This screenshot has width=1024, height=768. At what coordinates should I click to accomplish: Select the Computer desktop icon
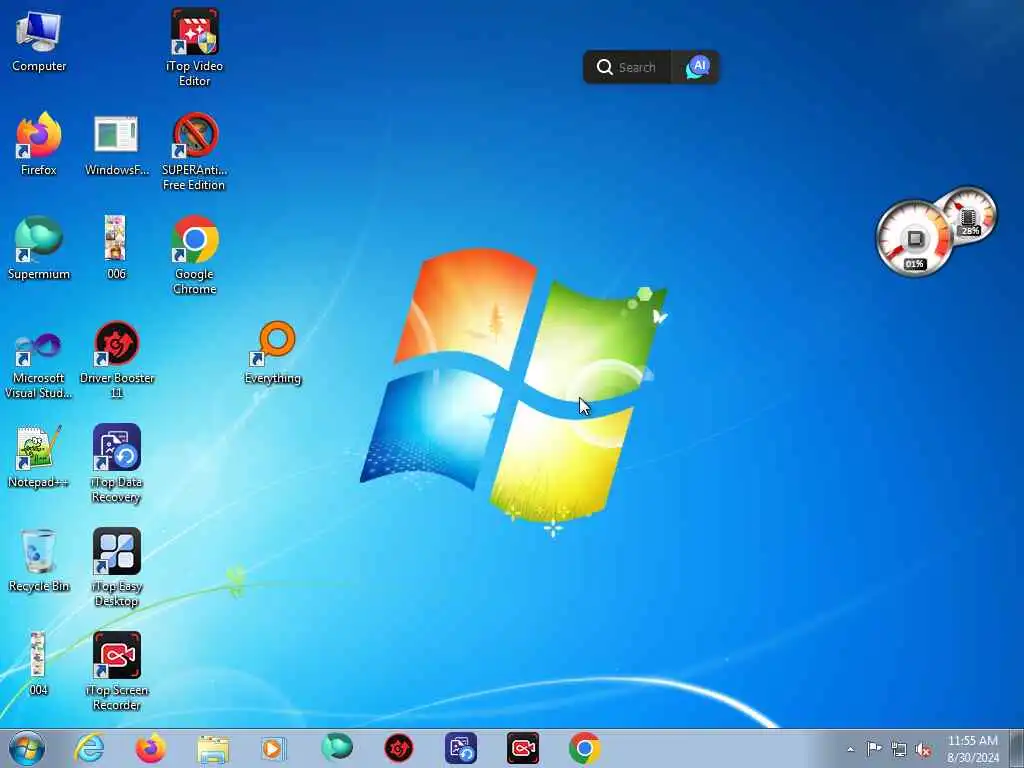[x=39, y=40]
